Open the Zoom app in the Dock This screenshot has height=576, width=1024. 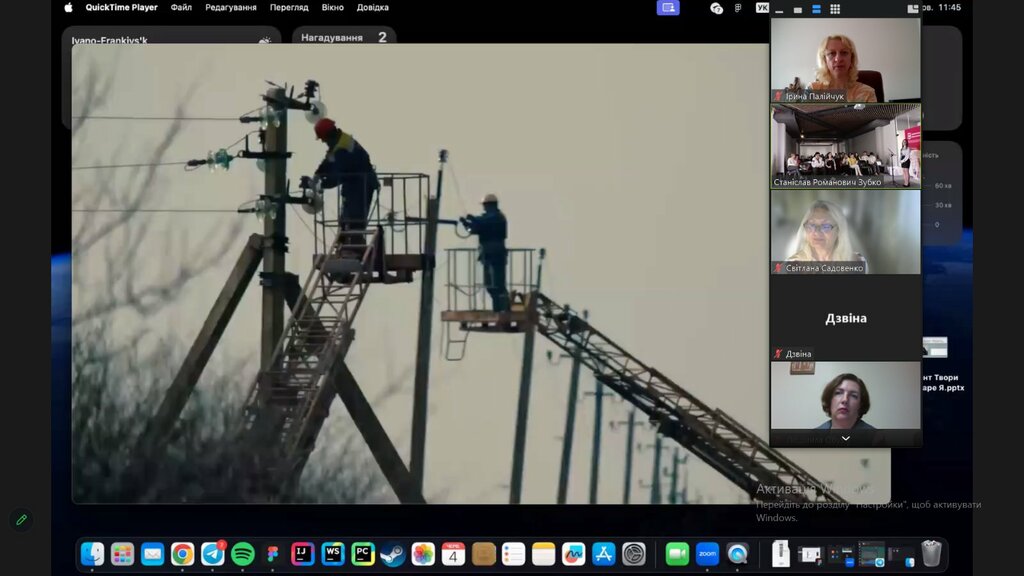click(708, 554)
